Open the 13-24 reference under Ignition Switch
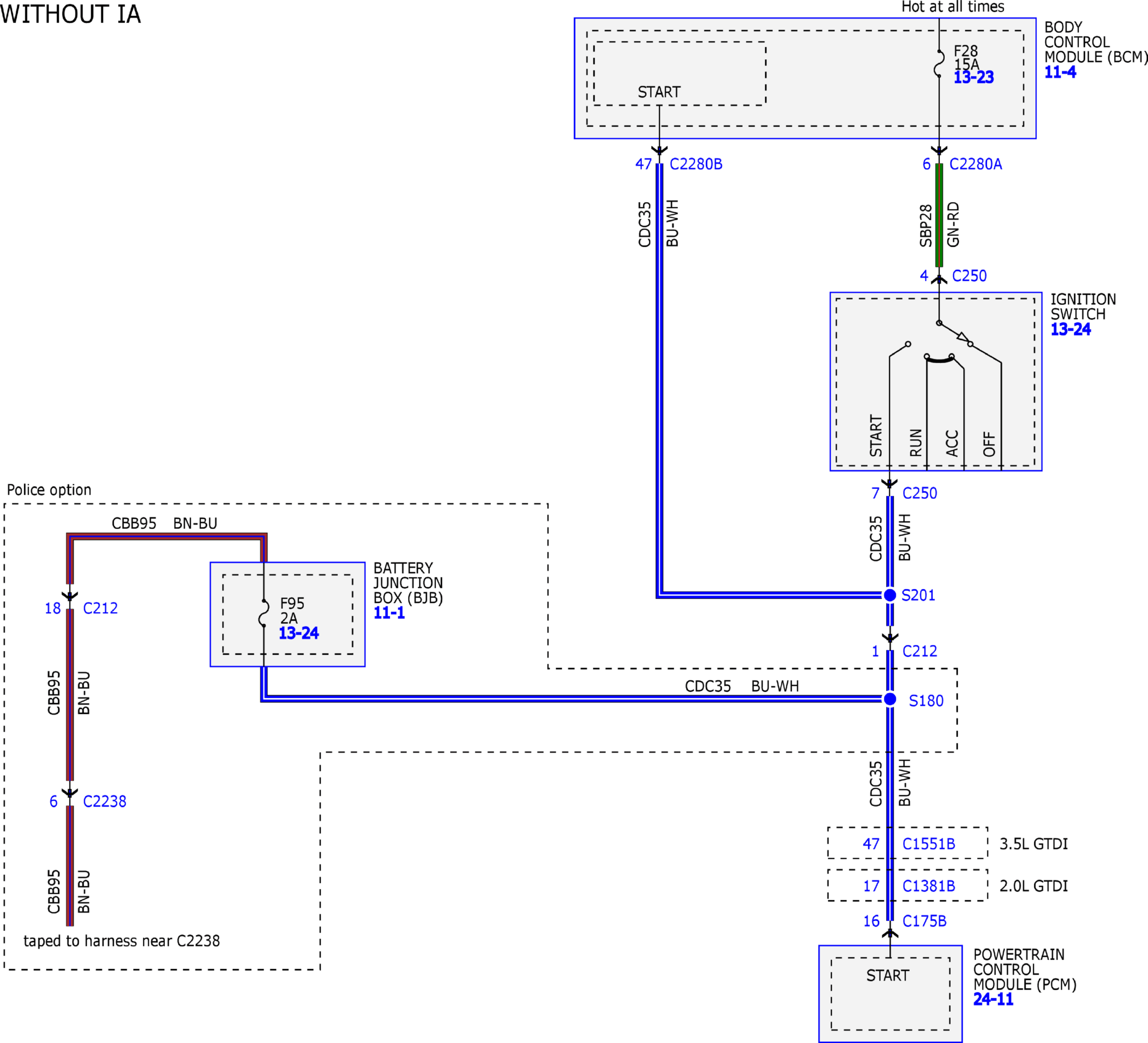1148x1043 pixels. click(x=1070, y=329)
